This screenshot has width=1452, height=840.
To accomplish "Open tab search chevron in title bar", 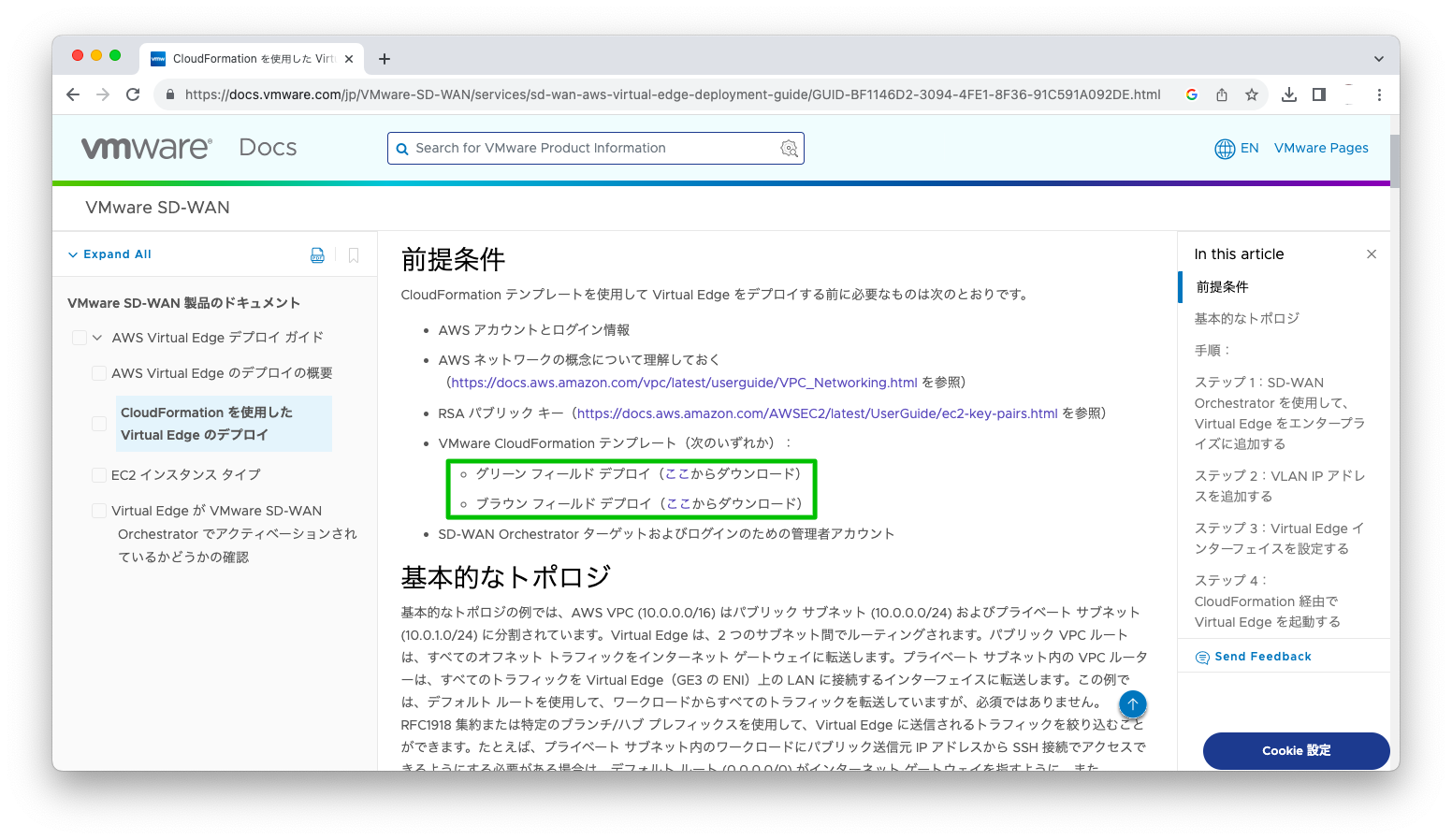I will [1378, 59].
